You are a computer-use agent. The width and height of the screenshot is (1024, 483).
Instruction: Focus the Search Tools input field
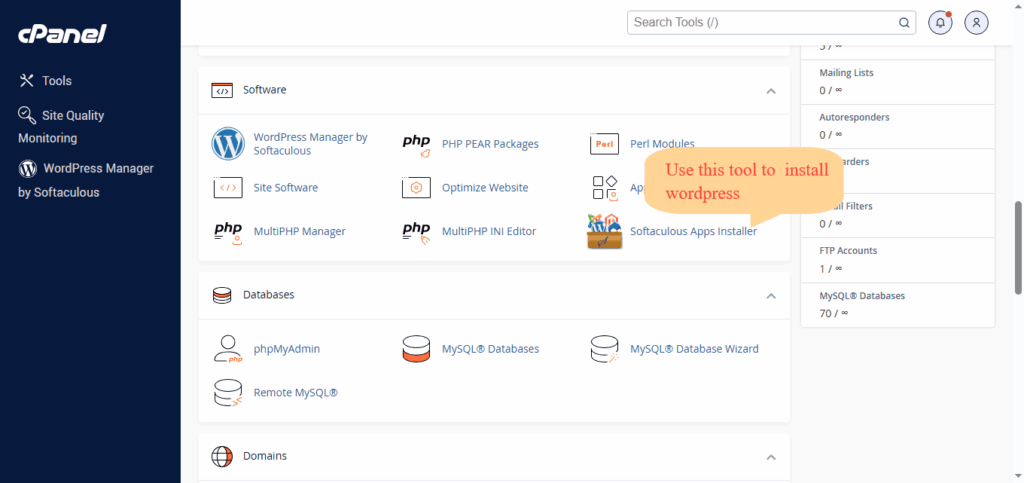coord(771,22)
